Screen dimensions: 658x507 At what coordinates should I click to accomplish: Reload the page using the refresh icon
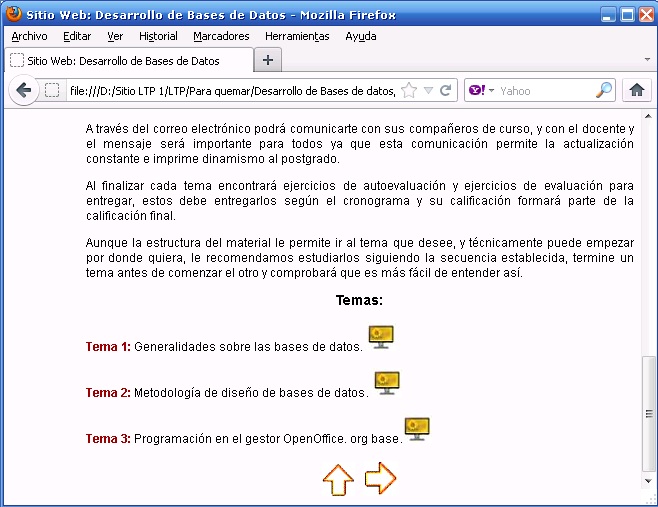446,91
